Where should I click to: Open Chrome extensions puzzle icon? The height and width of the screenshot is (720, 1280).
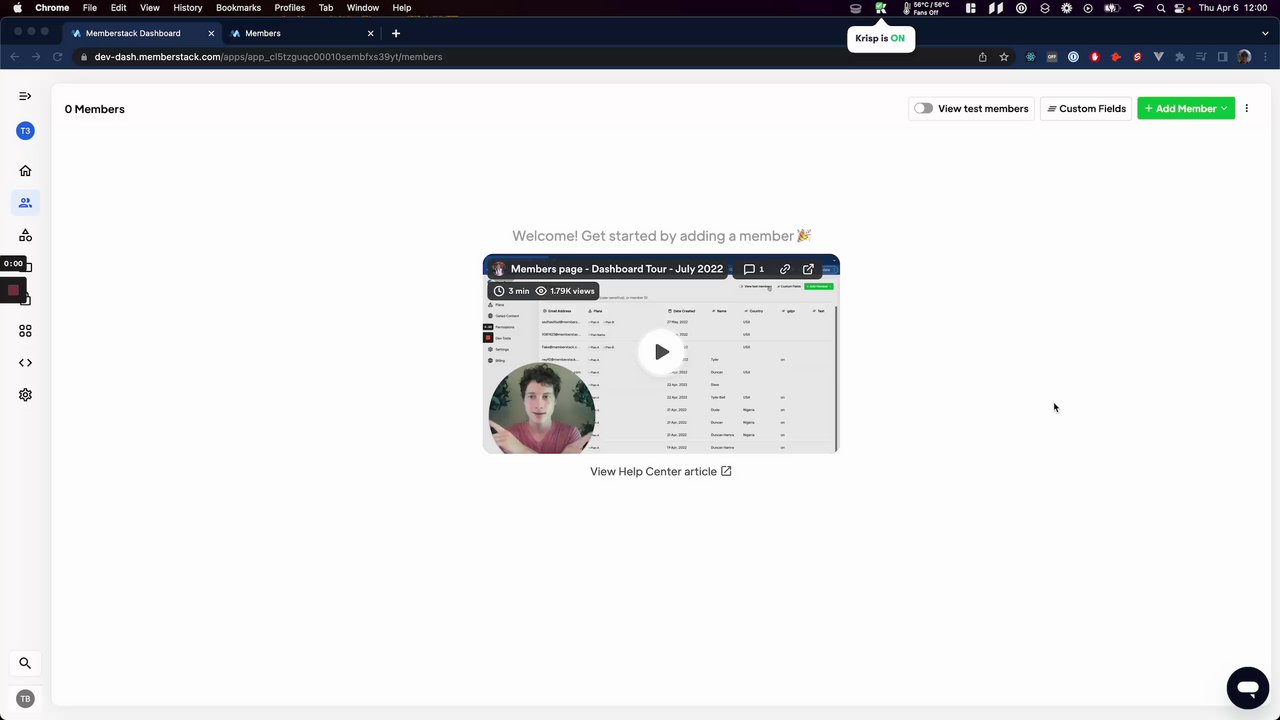[x=1180, y=57]
